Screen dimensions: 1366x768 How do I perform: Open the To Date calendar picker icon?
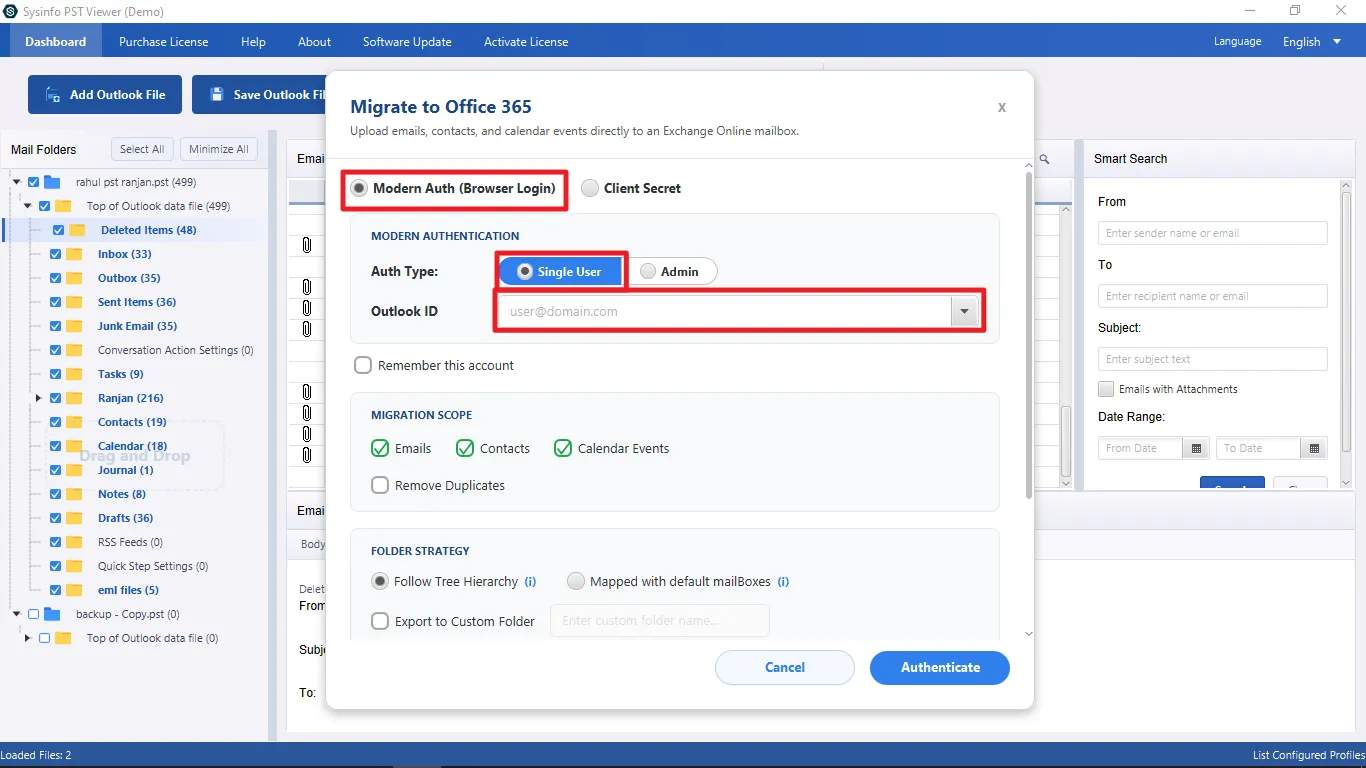click(1315, 448)
